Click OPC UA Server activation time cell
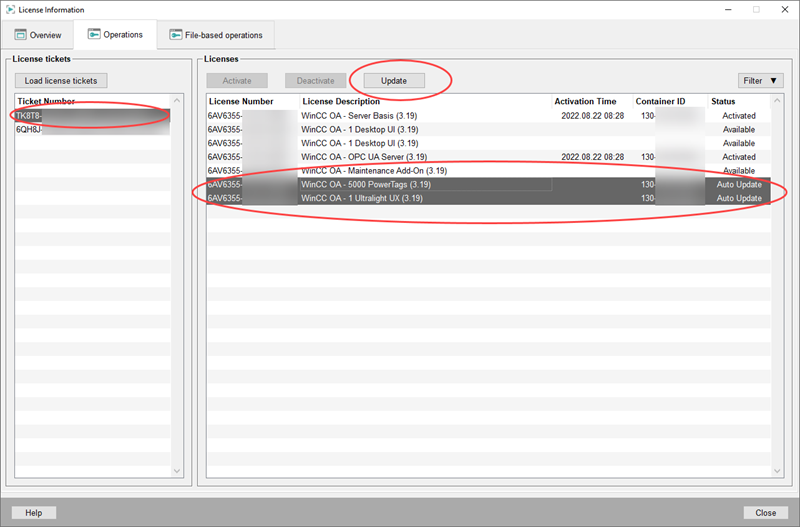Screen dimensions: 800x527 592,157
